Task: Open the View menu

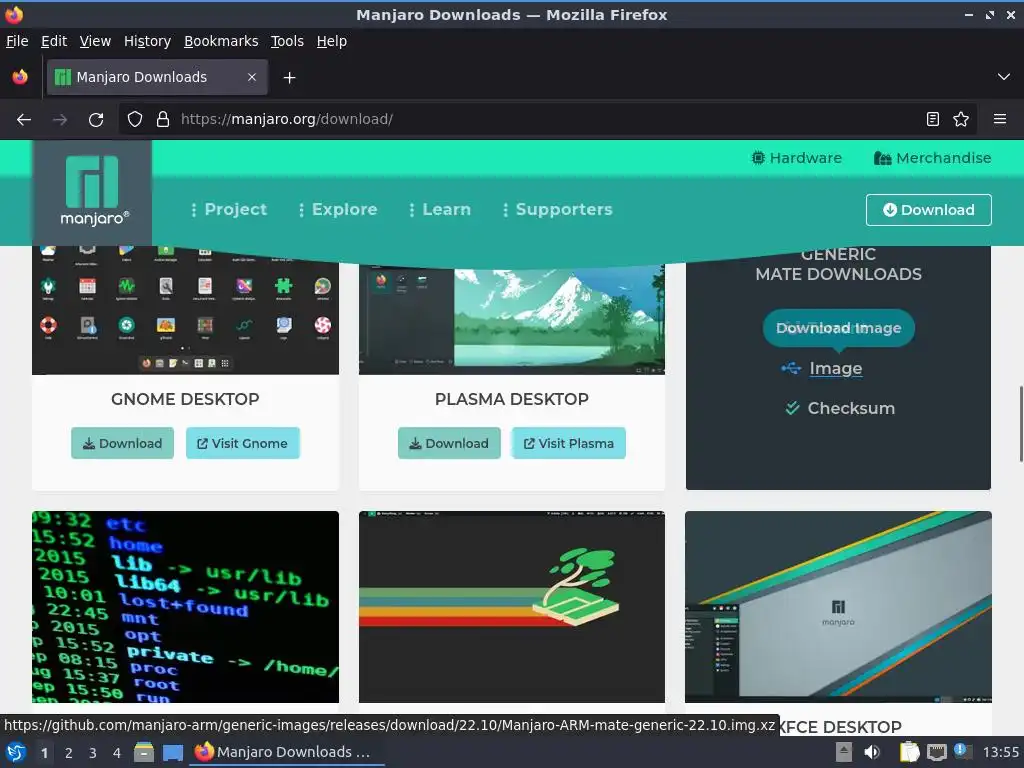Action: coord(95,41)
